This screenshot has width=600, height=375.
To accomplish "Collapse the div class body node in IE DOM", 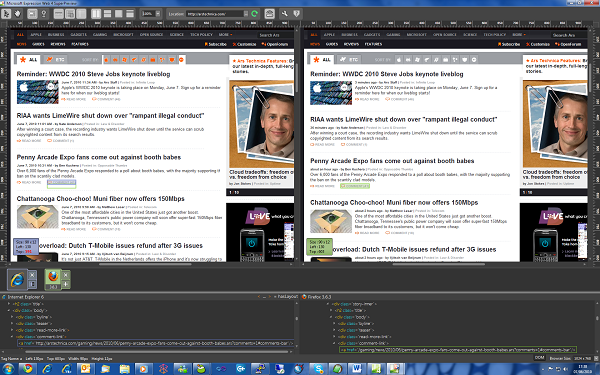I will point(9,310).
